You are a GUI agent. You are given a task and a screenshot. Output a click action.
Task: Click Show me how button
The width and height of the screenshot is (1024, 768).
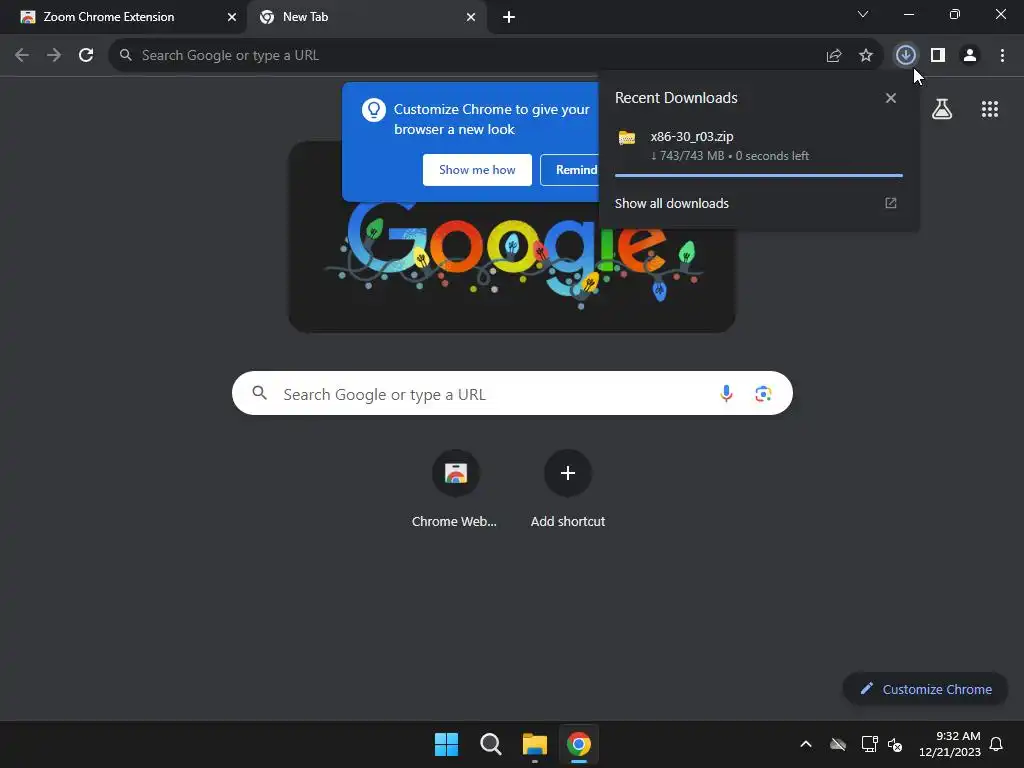[x=477, y=170]
